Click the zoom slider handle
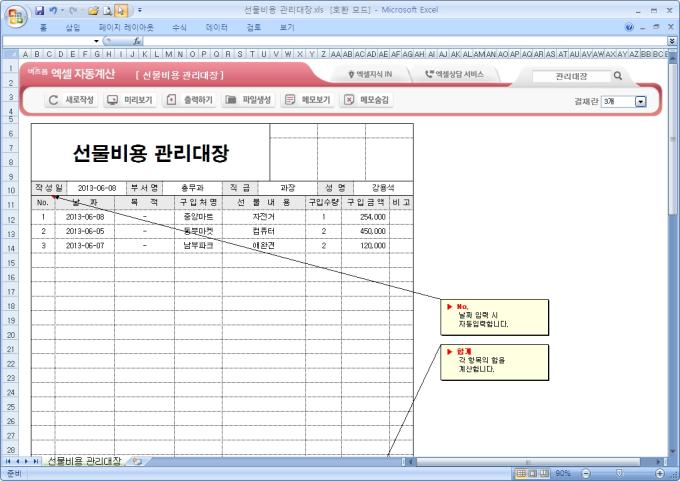This screenshot has width=680, height=481. (x=619, y=473)
